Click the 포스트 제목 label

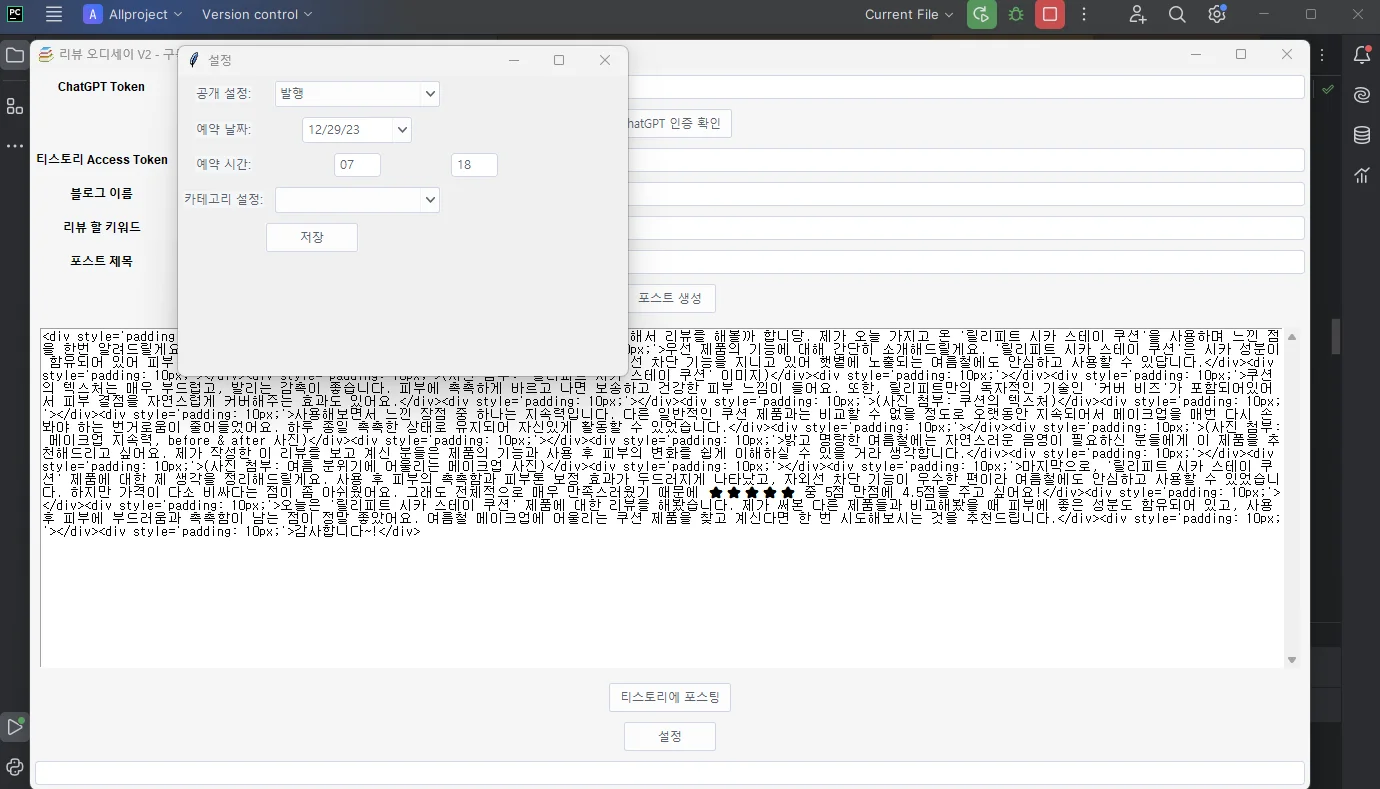[101, 261]
